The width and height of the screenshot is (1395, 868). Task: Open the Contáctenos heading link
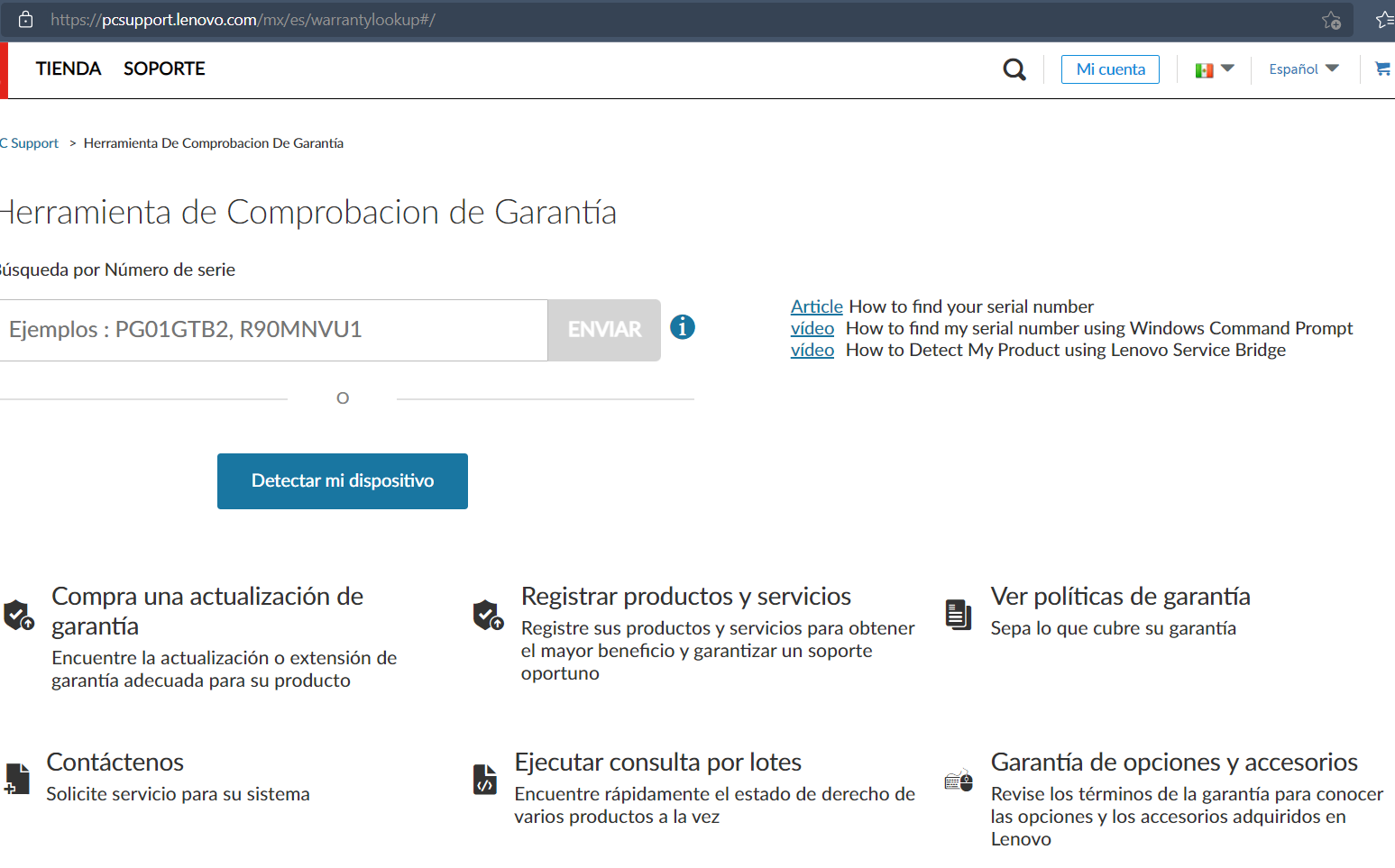pyautogui.click(x=115, y=763)
